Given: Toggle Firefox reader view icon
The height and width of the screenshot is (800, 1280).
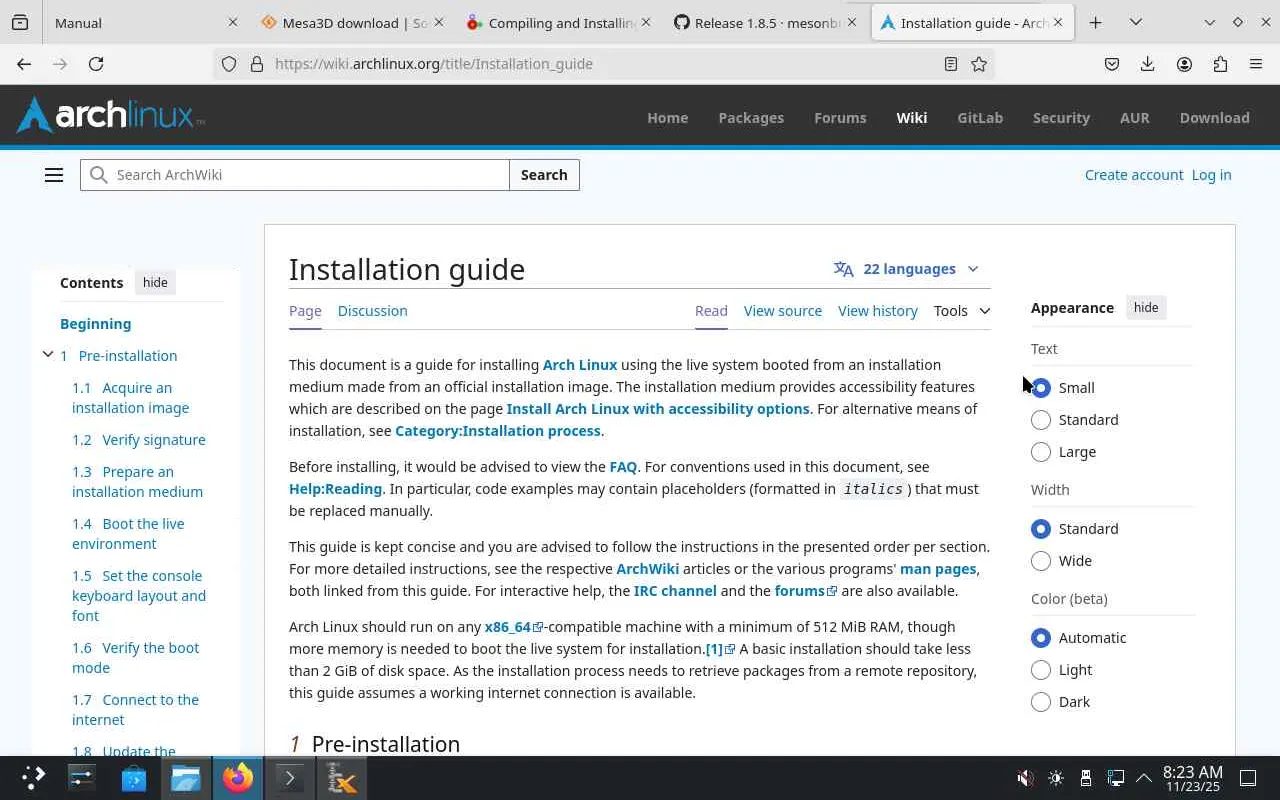Looking at the screenshot, I should point(951,64).
